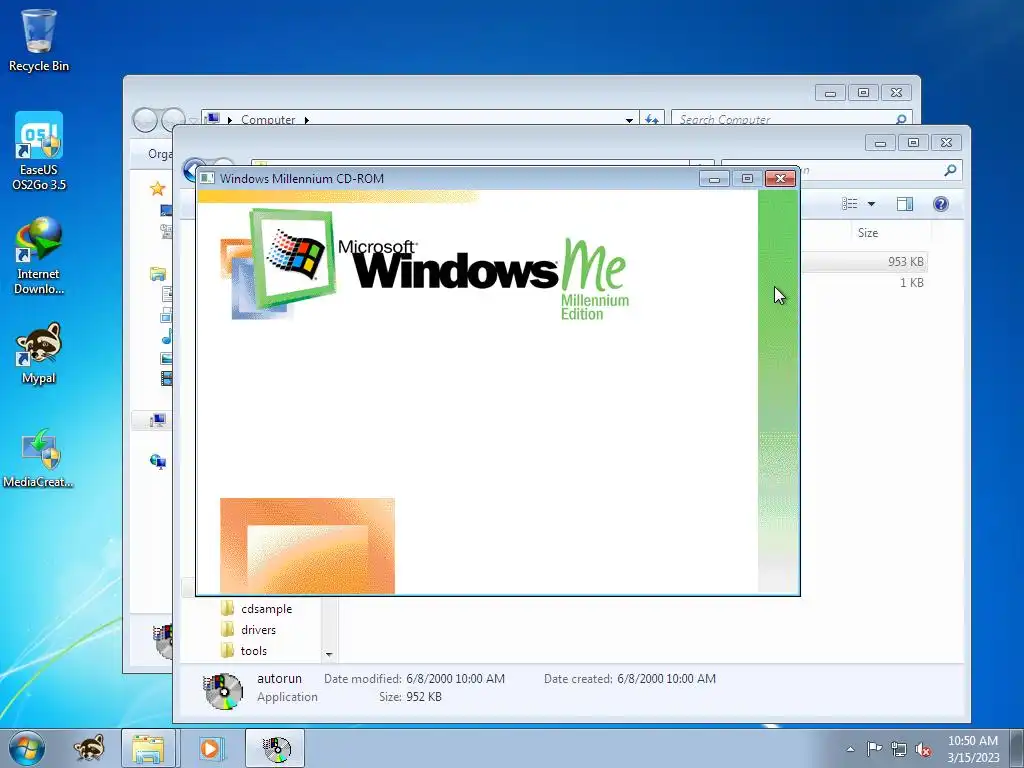Open Windows Media Player taskbar icon
1024x768 pixels.
point(210,748)
